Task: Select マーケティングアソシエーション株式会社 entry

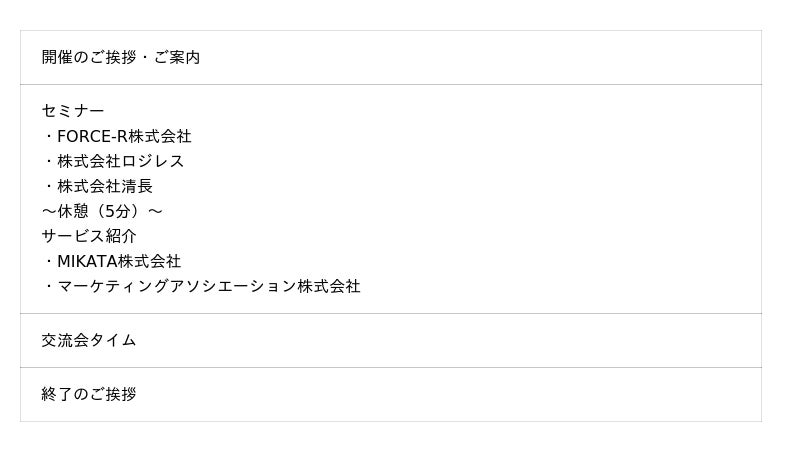Action: coord(208,286)
